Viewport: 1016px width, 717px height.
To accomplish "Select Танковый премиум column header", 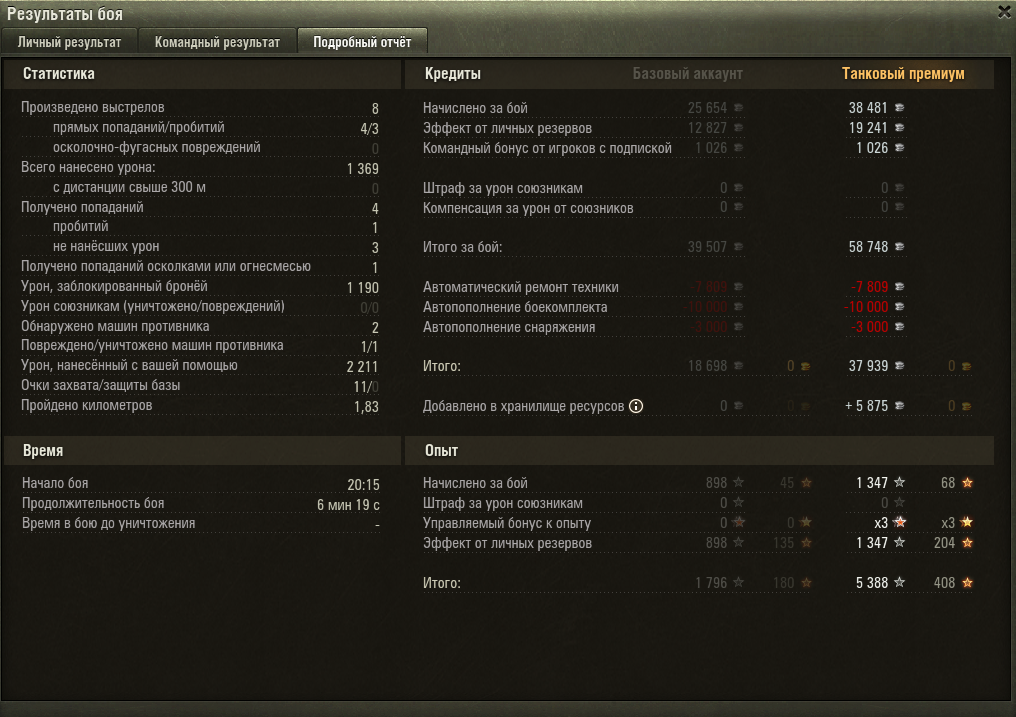I will point(903,74).
